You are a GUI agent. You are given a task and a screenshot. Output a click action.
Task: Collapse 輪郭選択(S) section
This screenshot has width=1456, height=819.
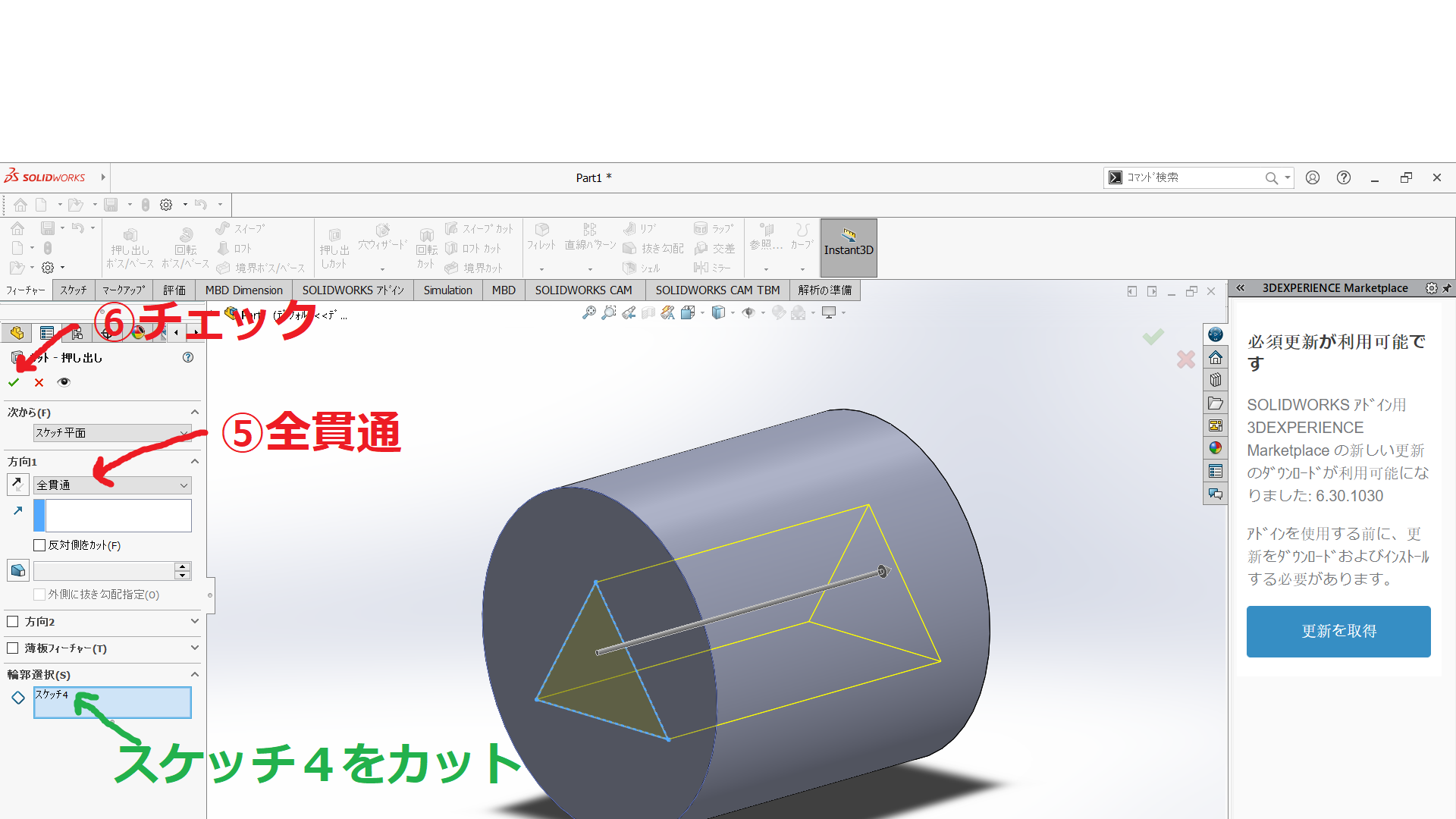tap(195, 674)
